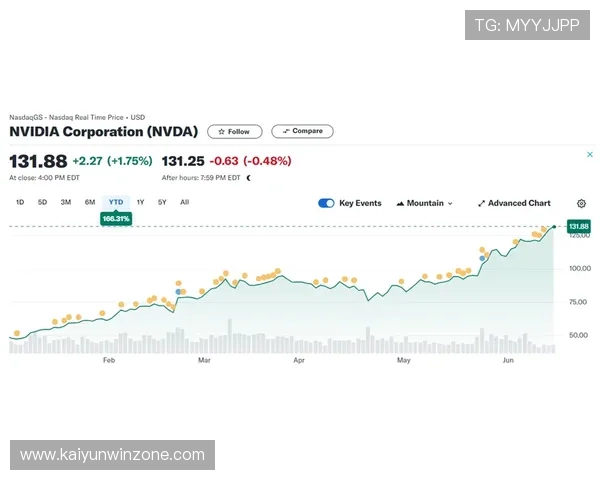Switch chart to 1Y range
This screenshot has height=480, width=600.
tap(140, 202)
